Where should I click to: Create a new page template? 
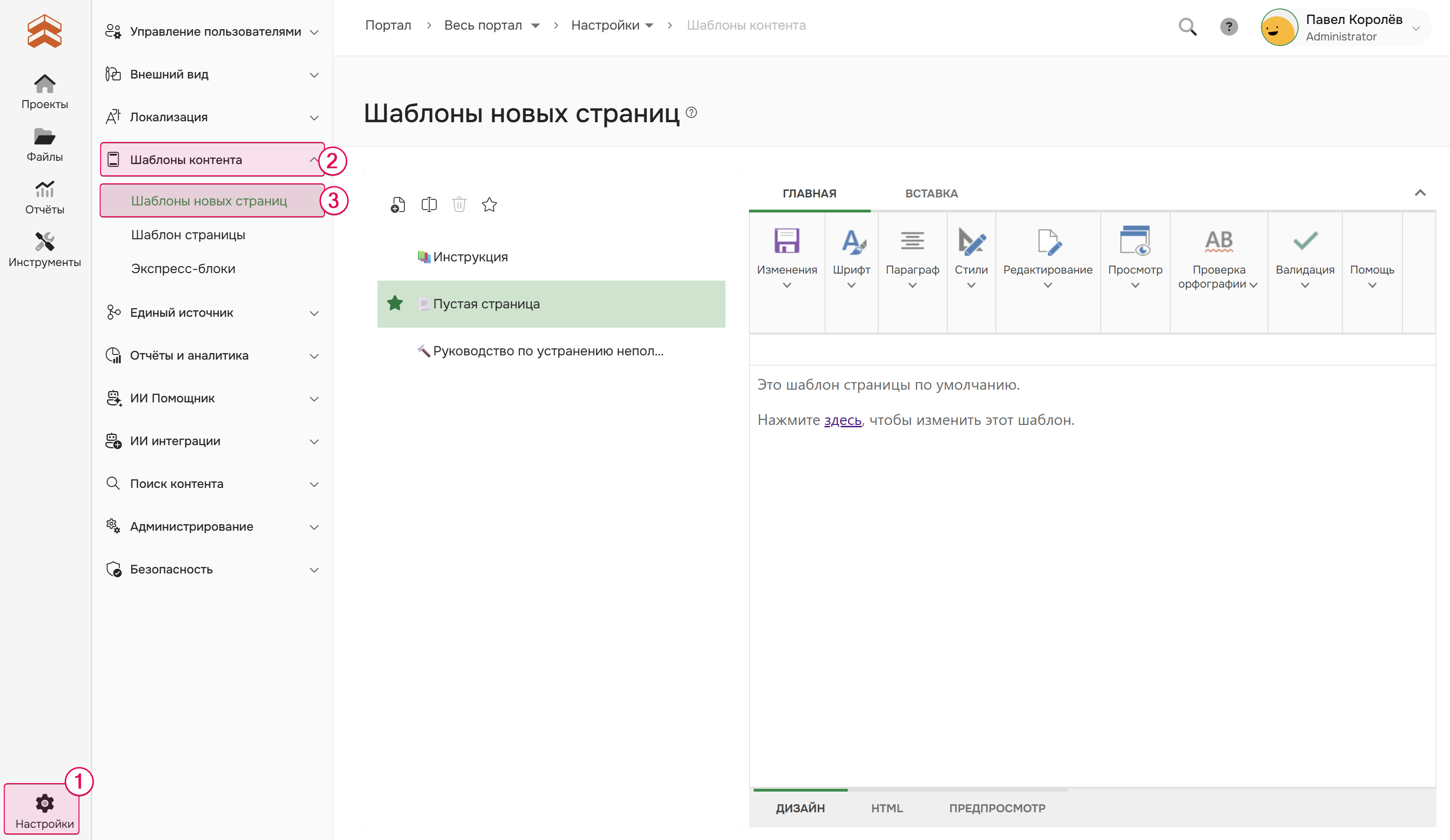click(x=397, y=204)
